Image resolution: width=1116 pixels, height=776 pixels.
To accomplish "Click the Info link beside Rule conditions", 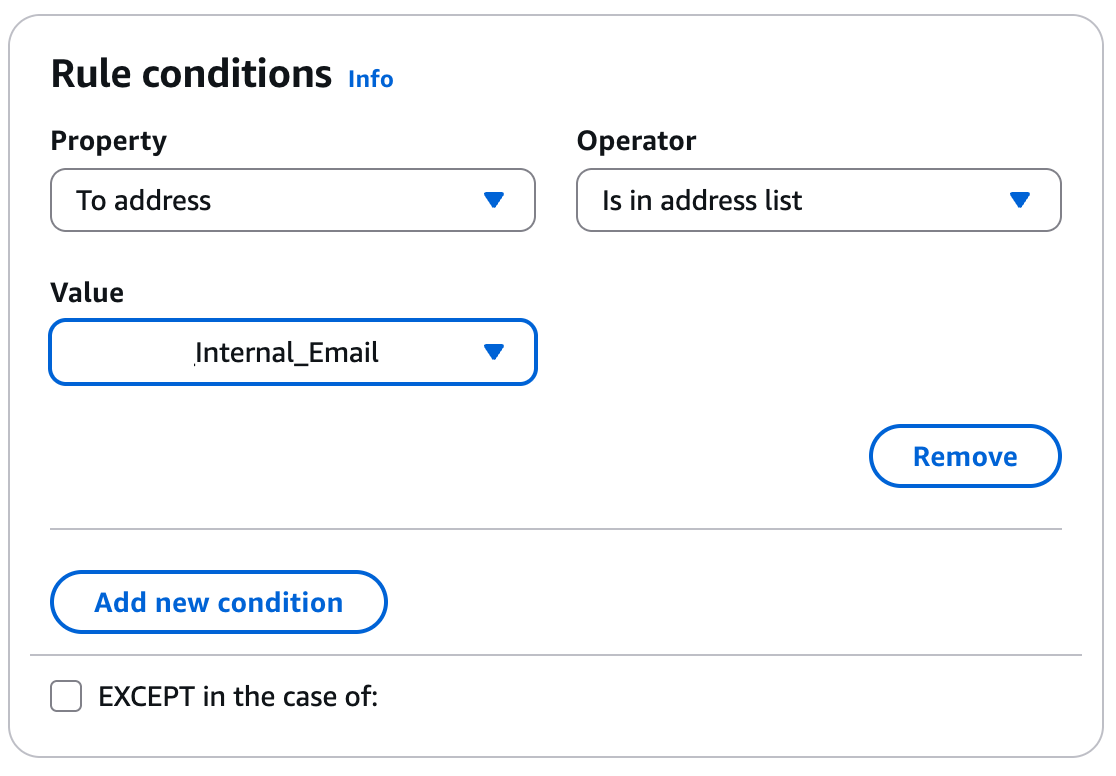I will [370, 80].
